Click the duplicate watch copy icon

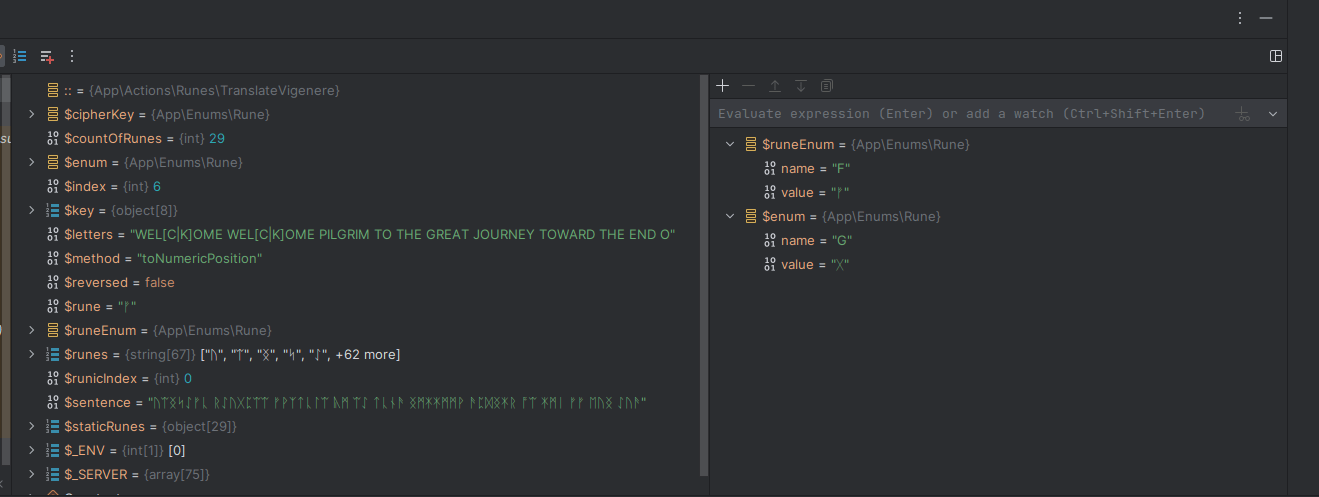pyautogui.click(x=826, y=86)
